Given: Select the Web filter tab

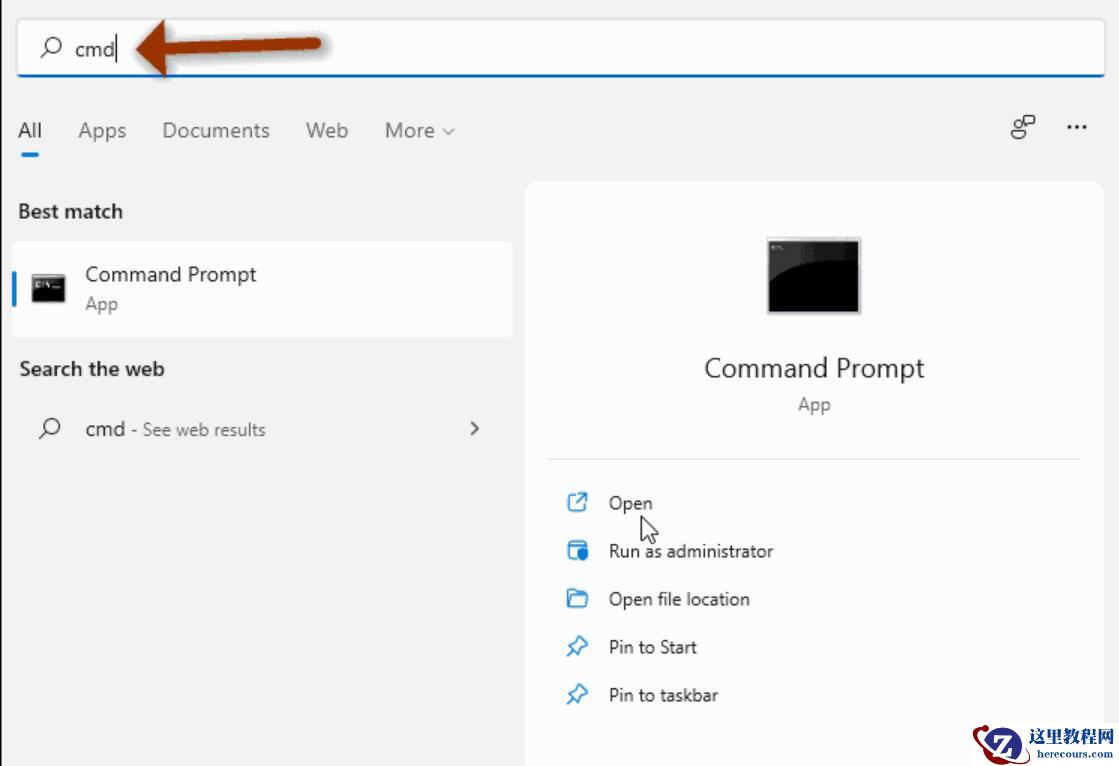Looking at the screenshot, I should tap(327, 131).
